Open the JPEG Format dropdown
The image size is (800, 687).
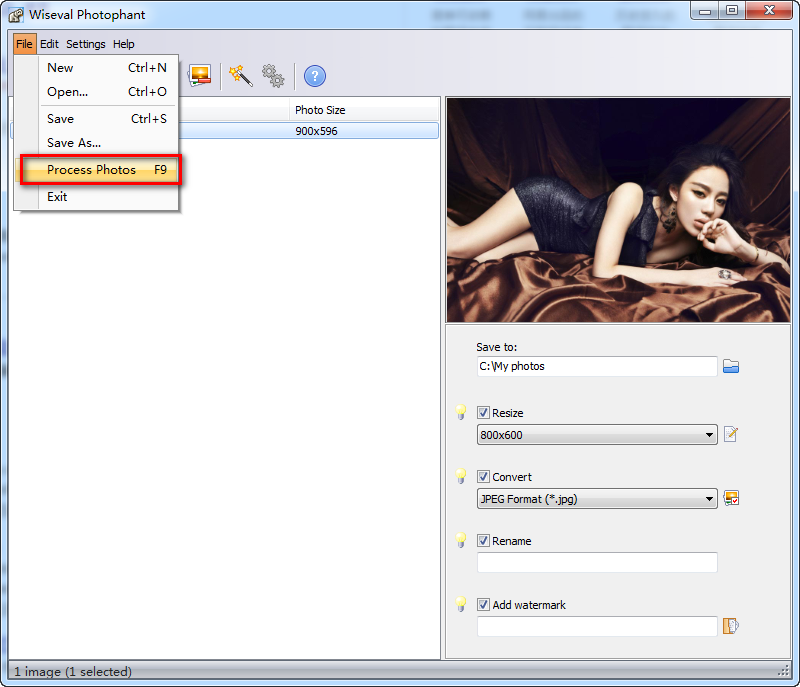point(597,499)
